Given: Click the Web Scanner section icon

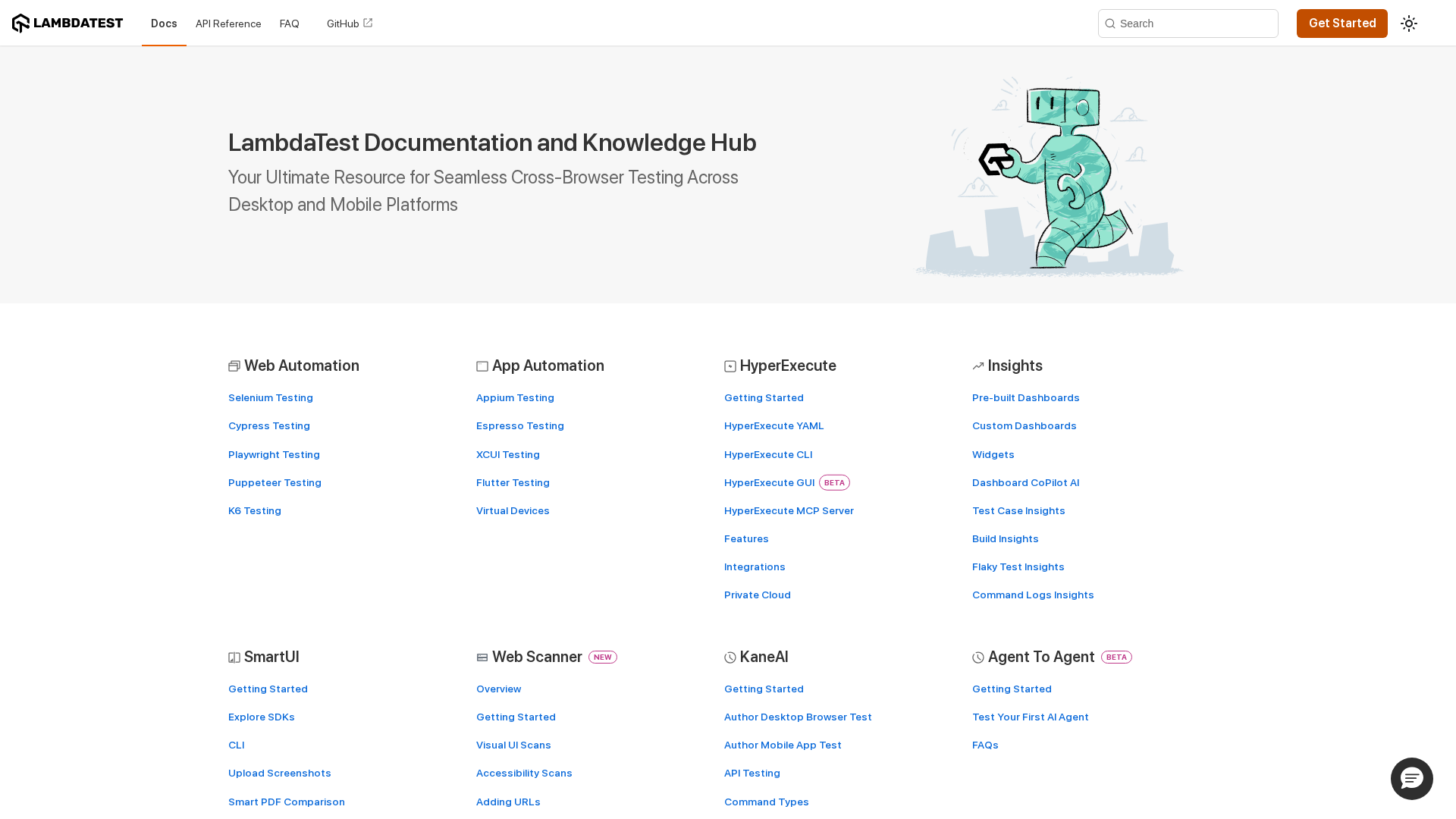Looking at the screenshot, I should coord(482,657).
